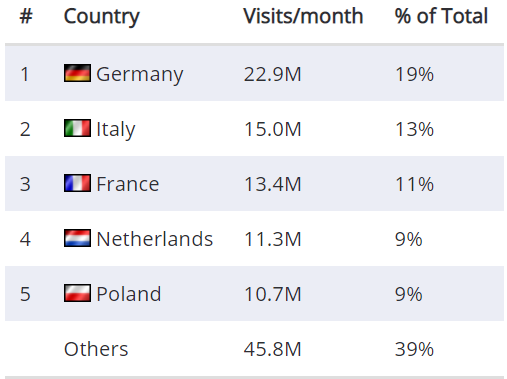Select the Country column header
Image resolution: width=507 pixels, height=379 pixels.
pos(102,17)
